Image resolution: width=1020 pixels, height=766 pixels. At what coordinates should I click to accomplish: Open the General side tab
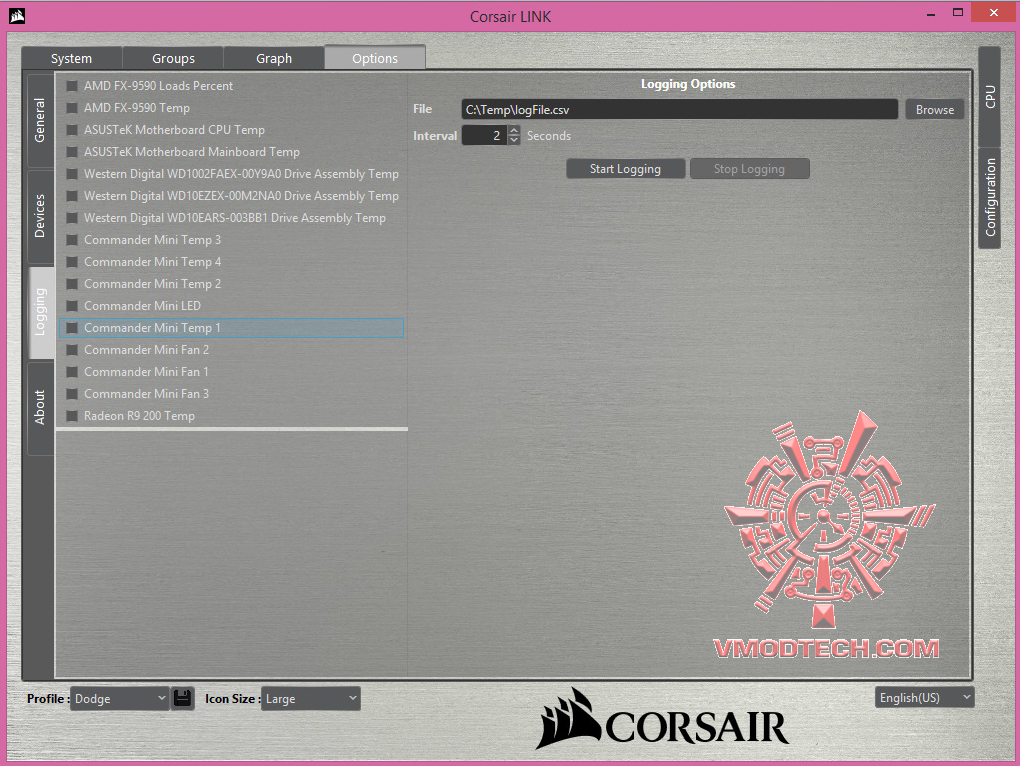(x=40, y=120)
